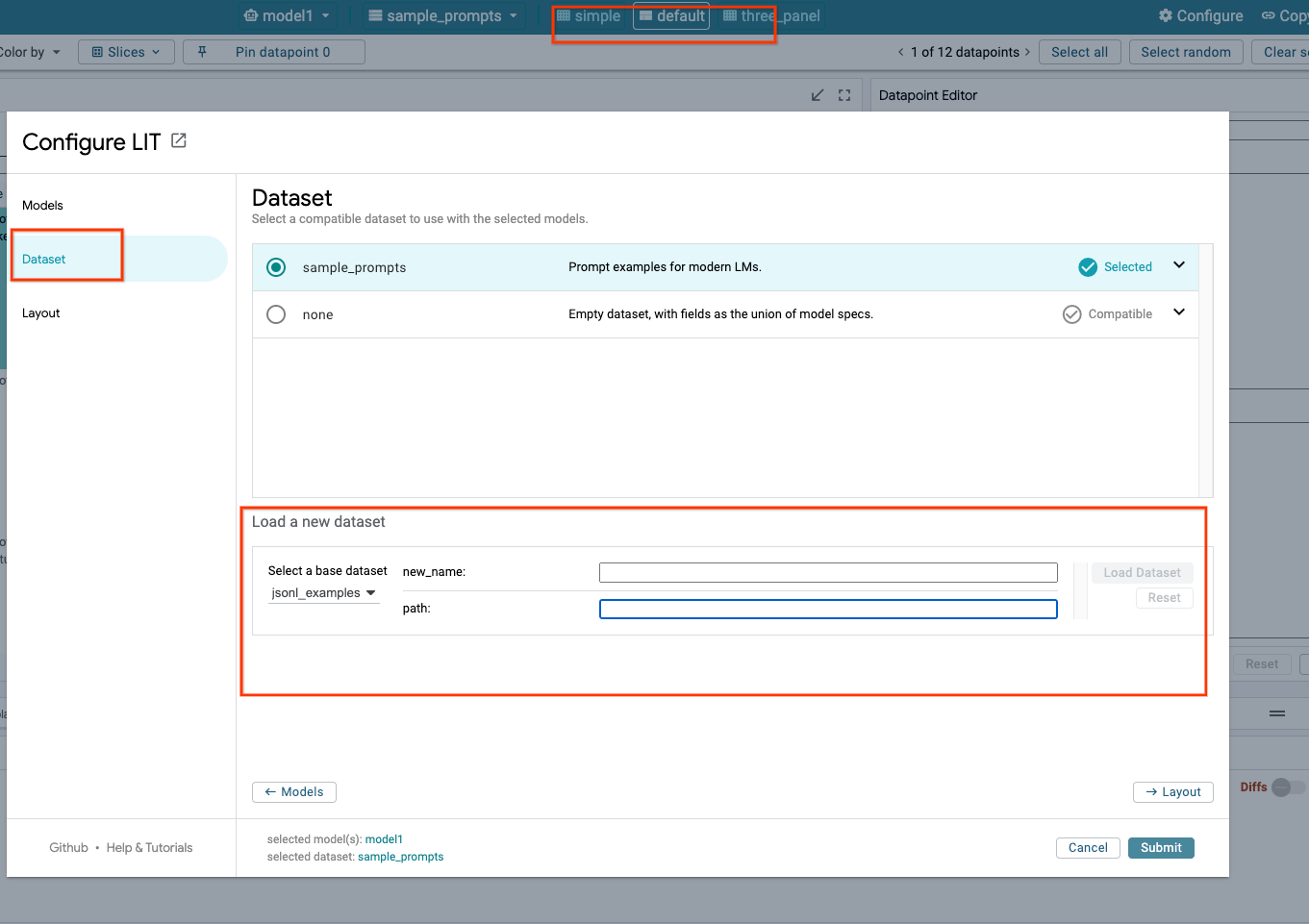Viewport: 1309px width, 924px height.
Task: Click the Submit button
Action: (x=1161, y=848)
